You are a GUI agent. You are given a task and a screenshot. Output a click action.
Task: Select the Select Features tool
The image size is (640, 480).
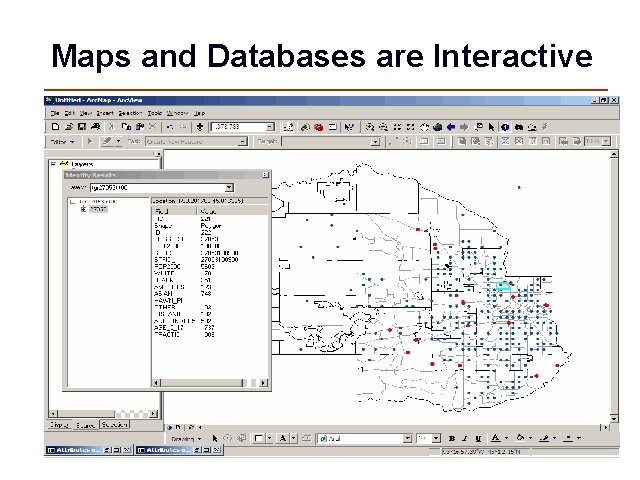[478, 127]
